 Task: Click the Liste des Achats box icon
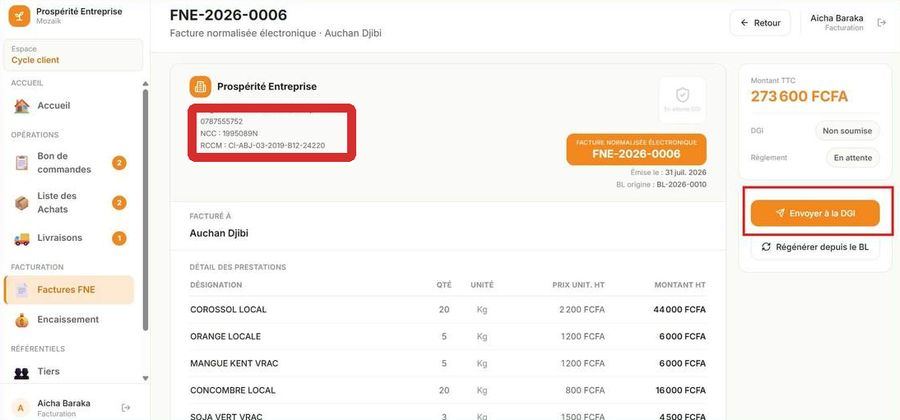[x=22, y=203]
